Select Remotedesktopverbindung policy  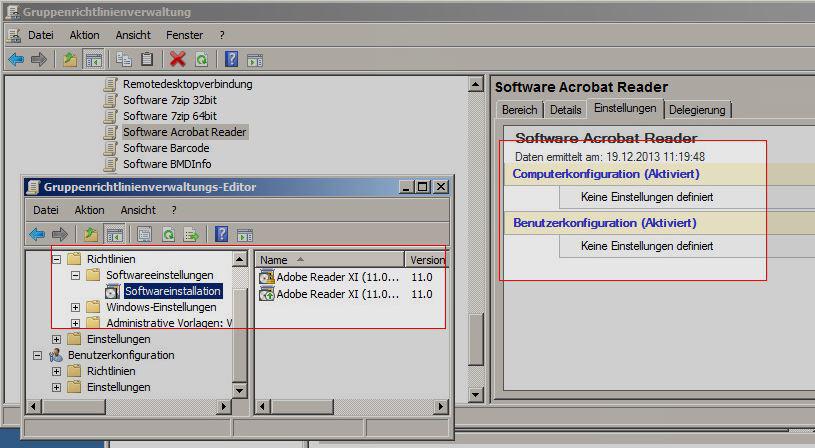188,84
